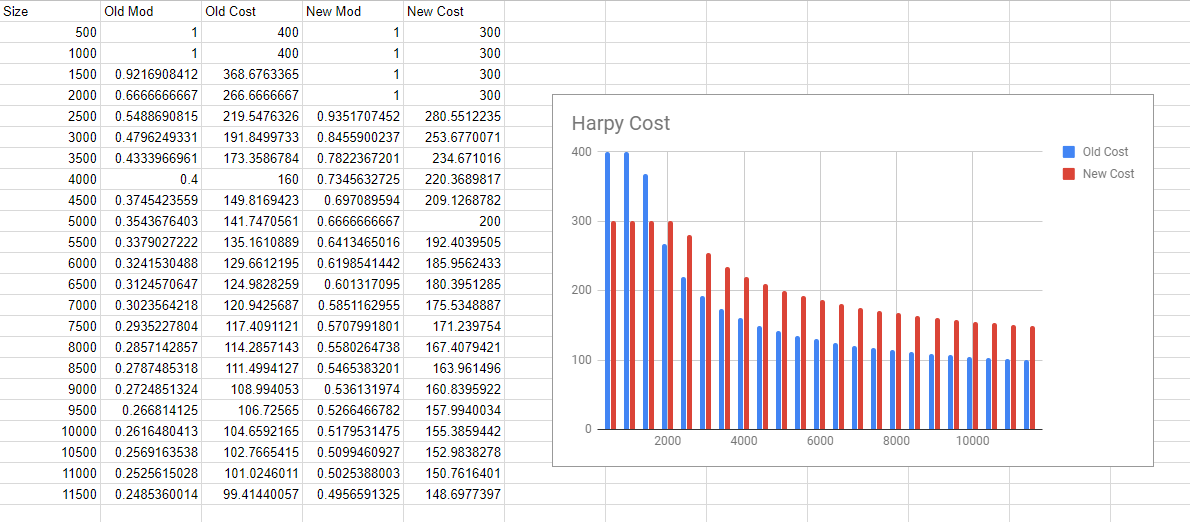Click the Harpy Cost chart title

(x=621, y=123)
